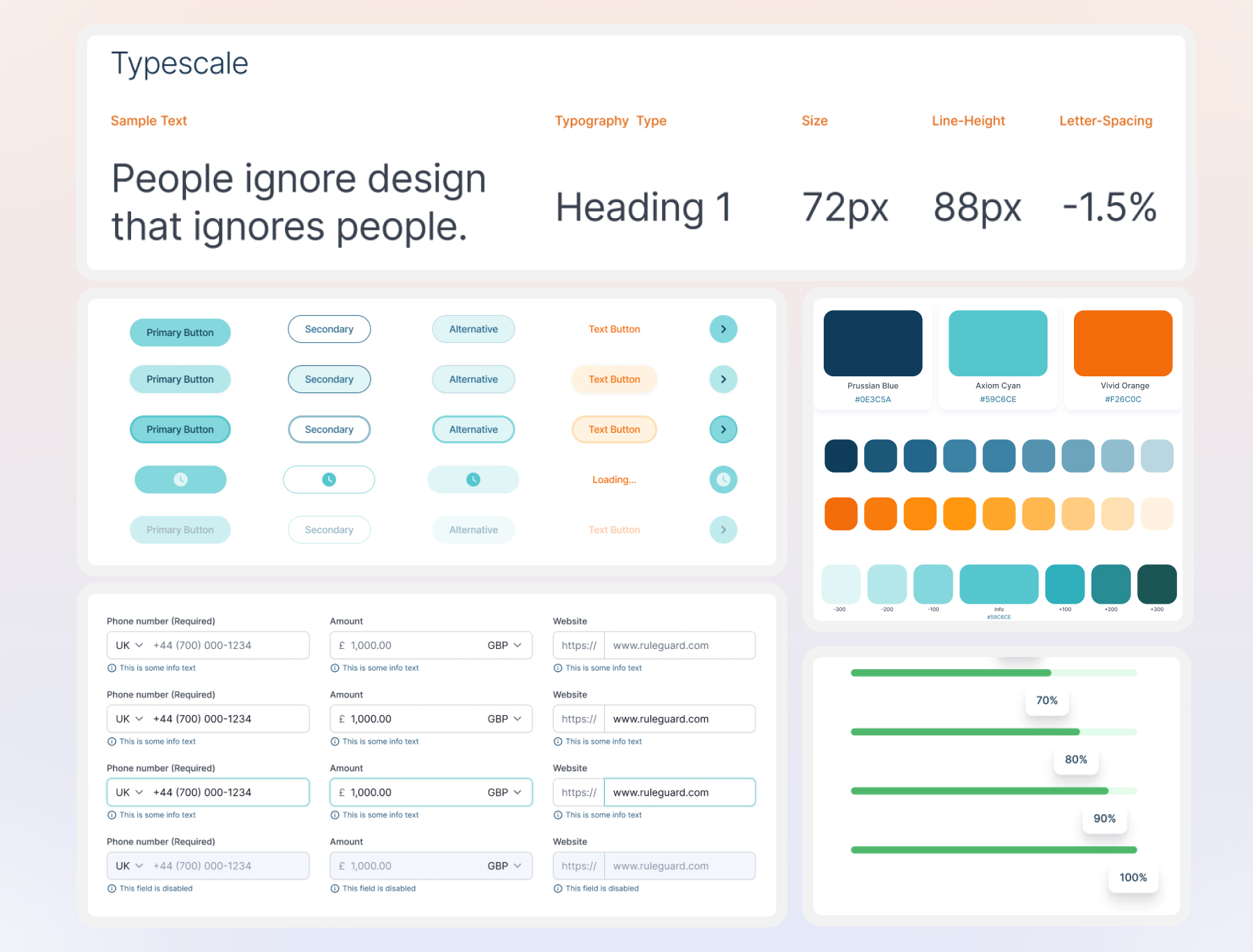Click the top circular chevron arrow icon button

723,329
